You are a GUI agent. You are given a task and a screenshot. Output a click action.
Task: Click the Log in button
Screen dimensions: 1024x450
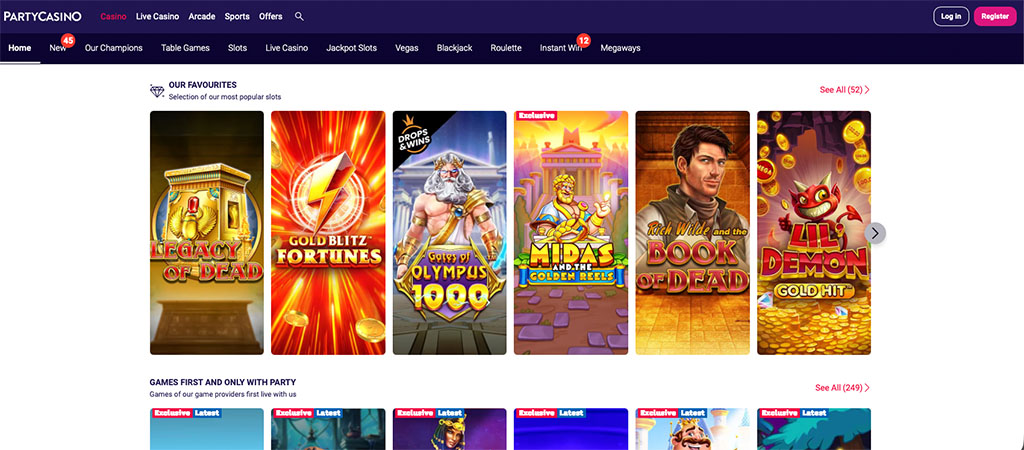(951, 16)
